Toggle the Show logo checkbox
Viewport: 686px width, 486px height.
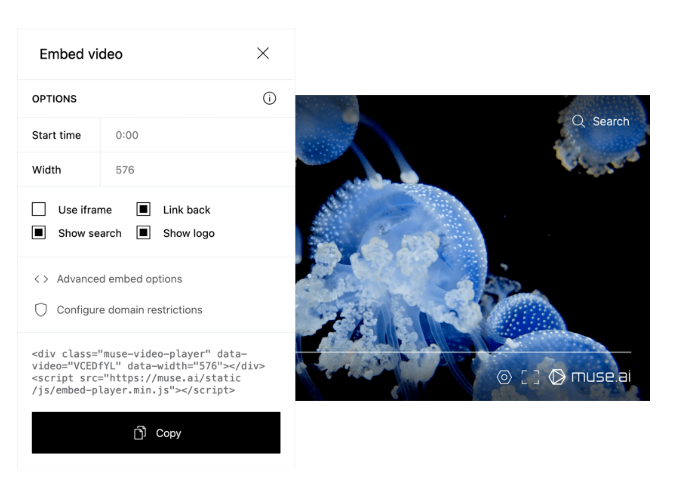click(x=144, y=233)
